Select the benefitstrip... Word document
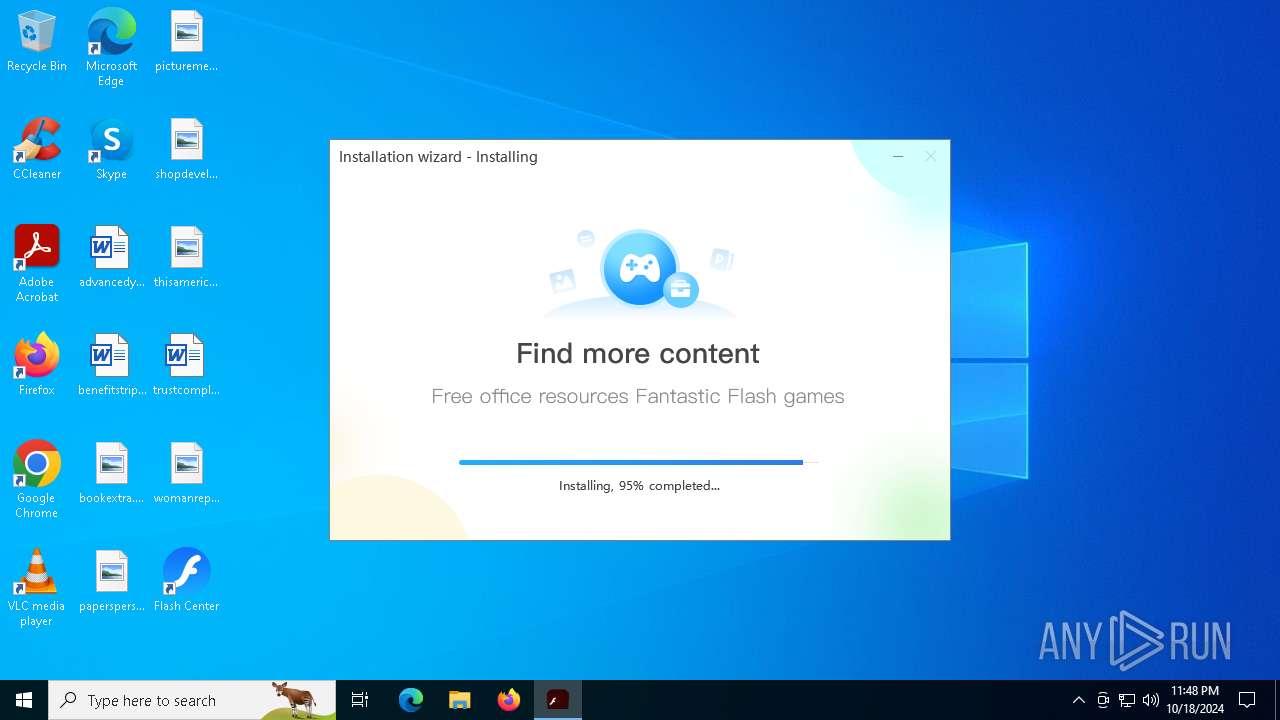The height and width of the screenshot is (720, 1280). click(111, 366)
